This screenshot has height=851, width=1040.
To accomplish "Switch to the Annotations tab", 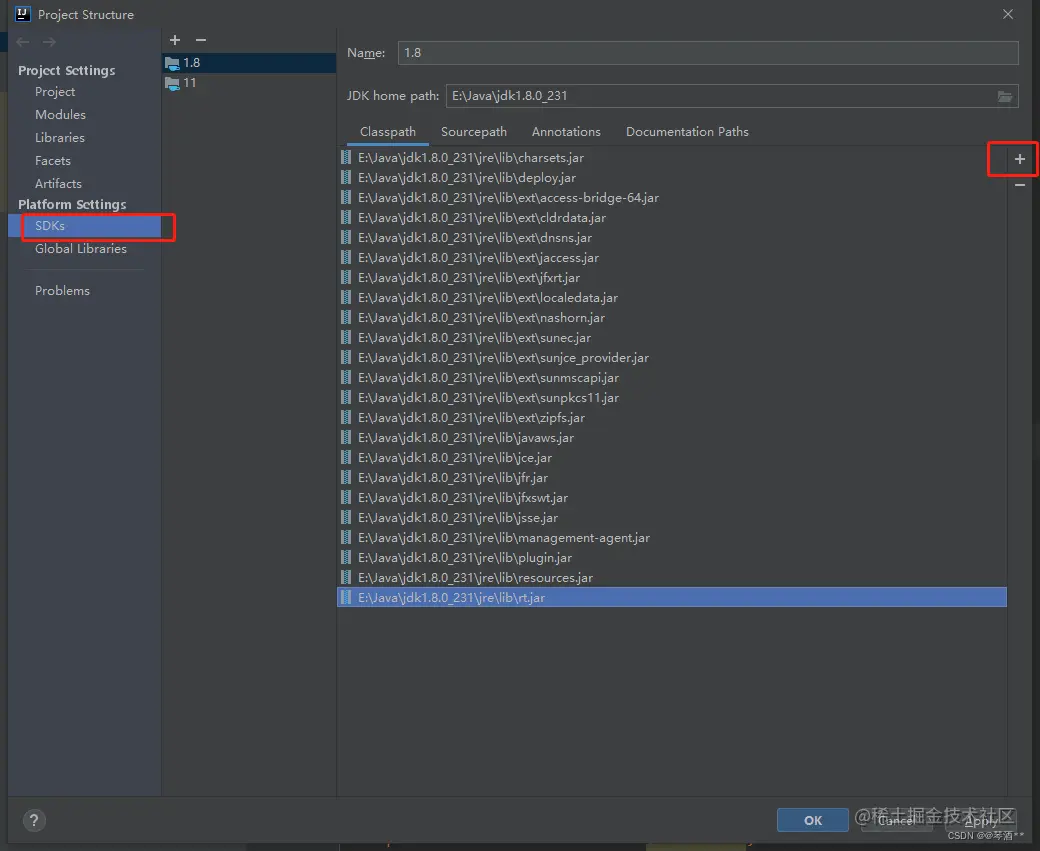I will 566,131.
